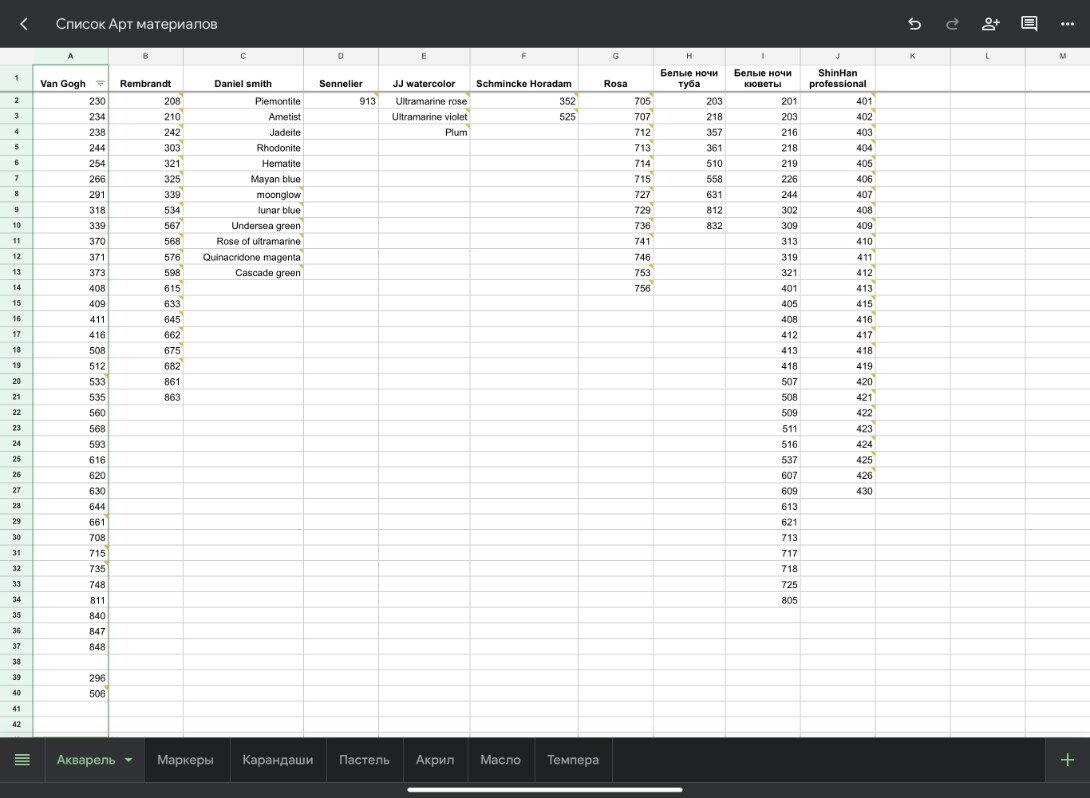Select column J header
The width and height of the screenshot is (1090, 798).
pyautogui.click(x=838, y=56)
